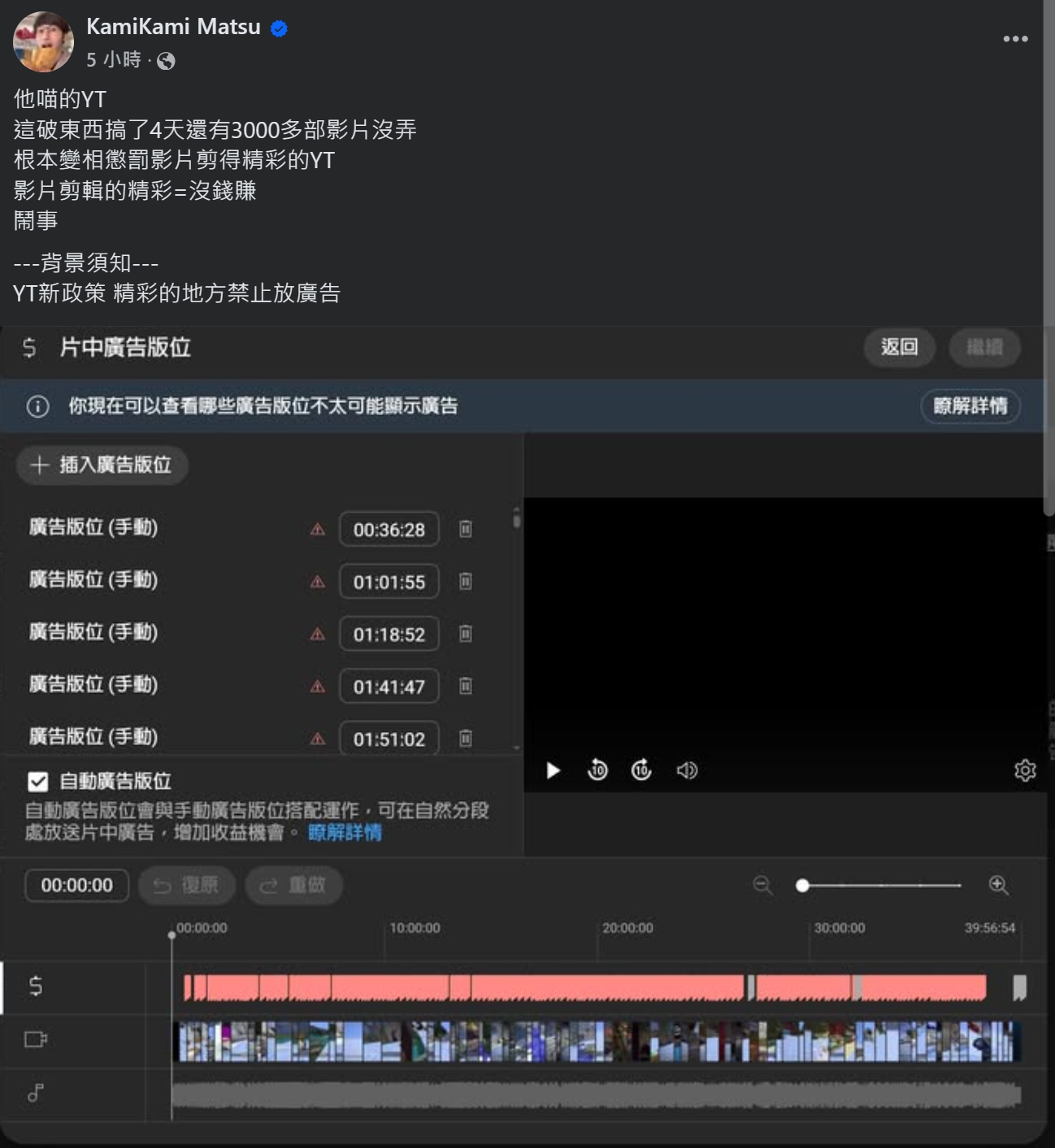The height and width of the screenshot is (1148, 1055).
Task: Click the info circle icon in banner
Action: pyautogui.click(x=38, y=406)
